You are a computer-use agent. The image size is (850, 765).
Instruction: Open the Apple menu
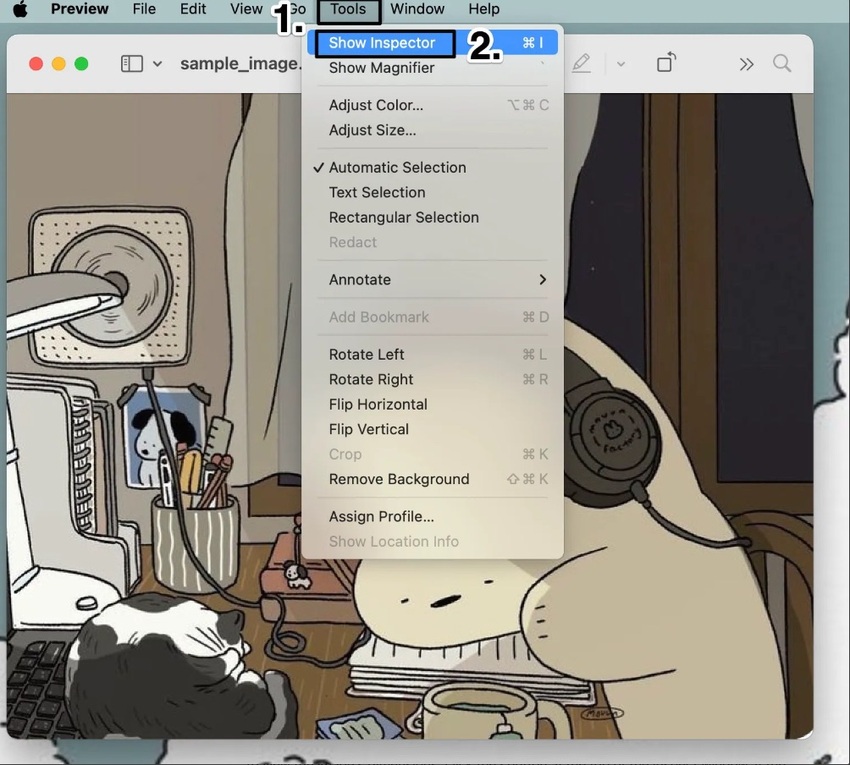[20, 9]
